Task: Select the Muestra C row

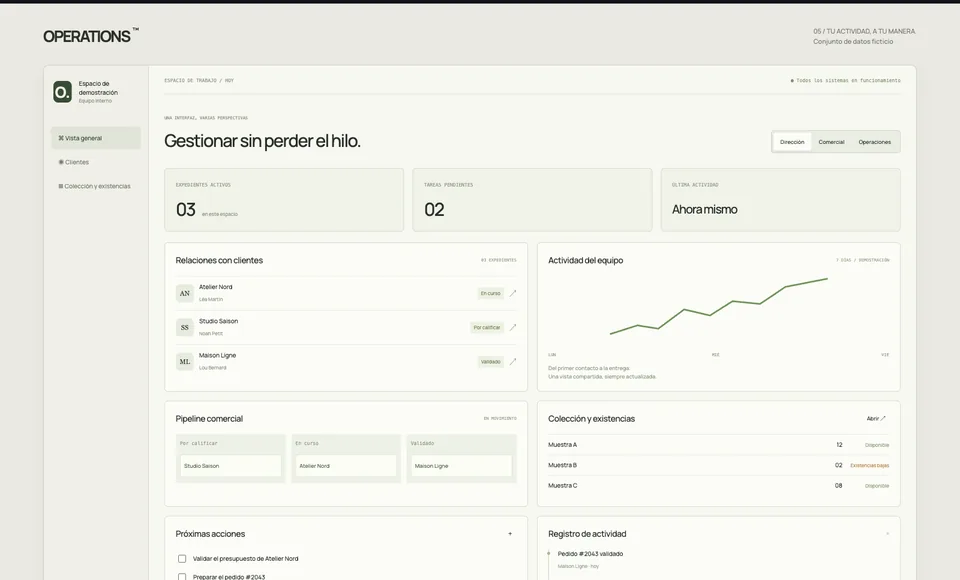Action: [718, 486]
